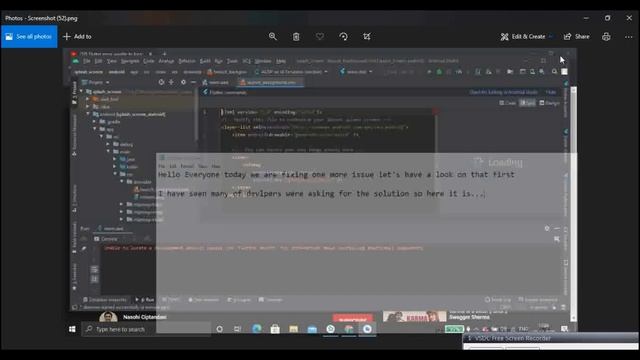Click the Zoom magnifier icon in Photos toolbar
Image resolution: width=640 pixels, height=360 pixels.
(273, 36)
